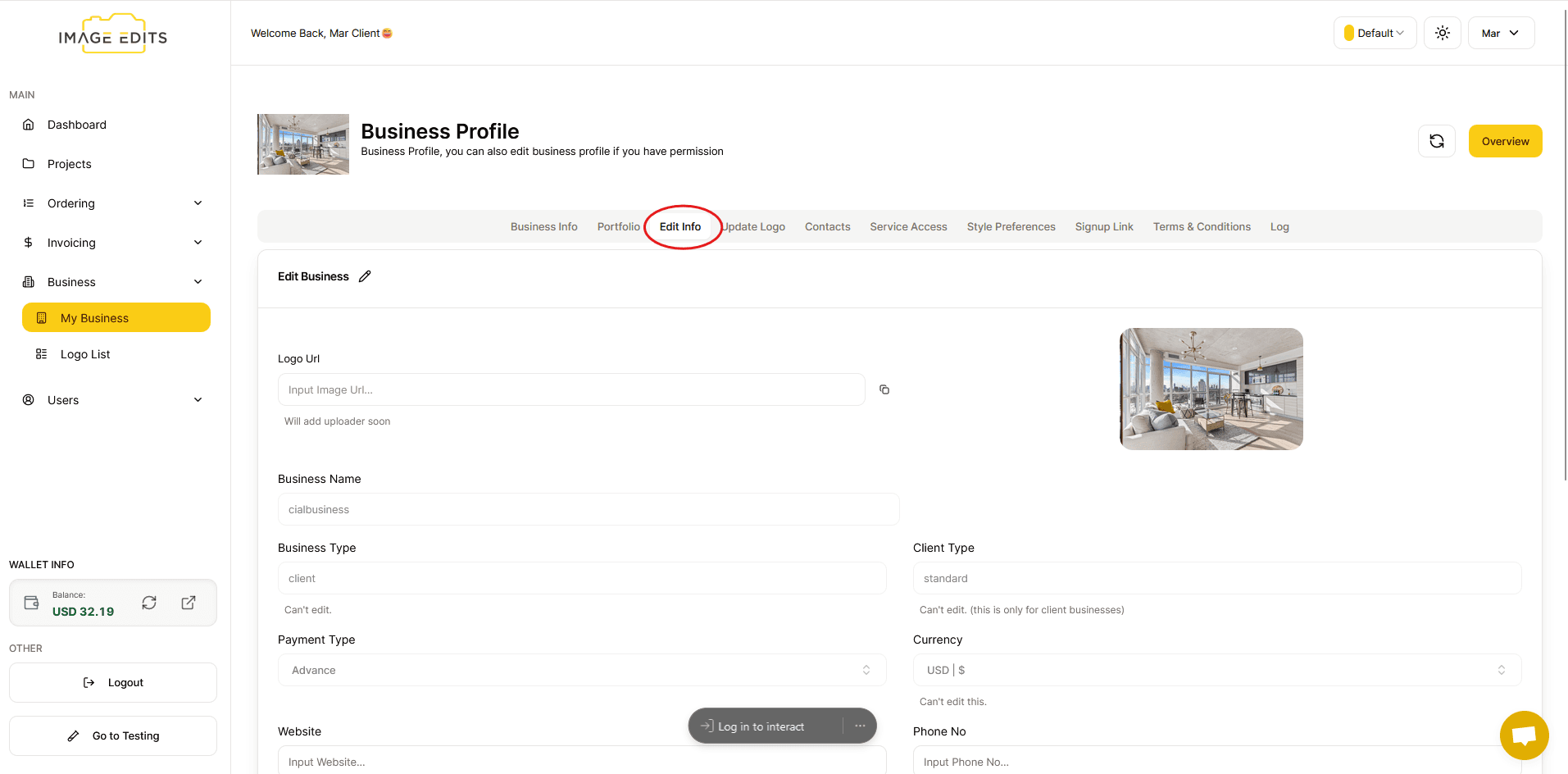Click the Business Name input field
Image resolution: width=1568 pixels, height=774 pixels.
[x=588, y=509]
